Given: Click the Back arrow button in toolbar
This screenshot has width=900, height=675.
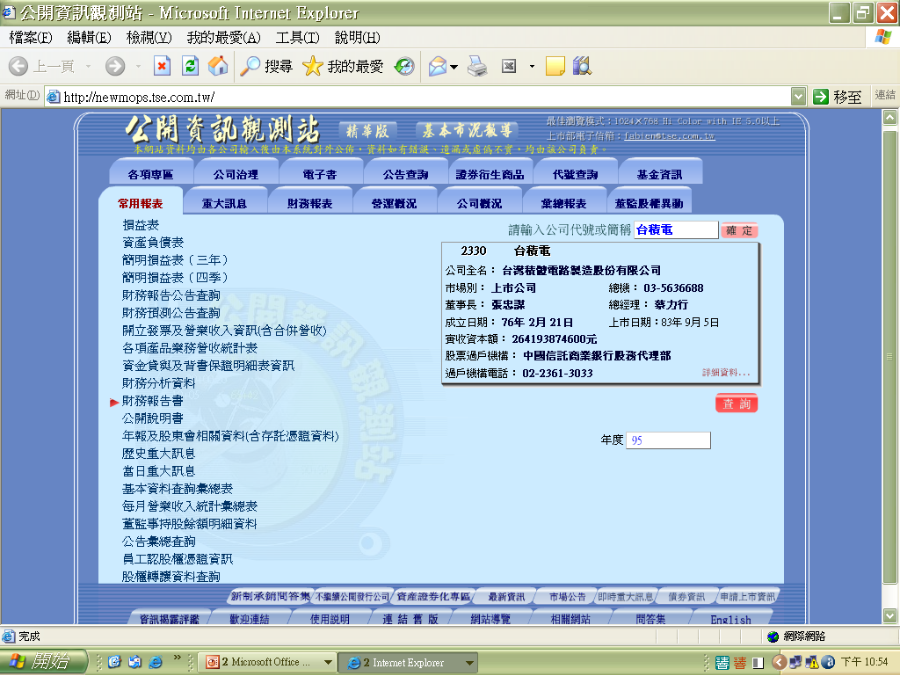Looking at the screenshot, I should coord(18,67).
